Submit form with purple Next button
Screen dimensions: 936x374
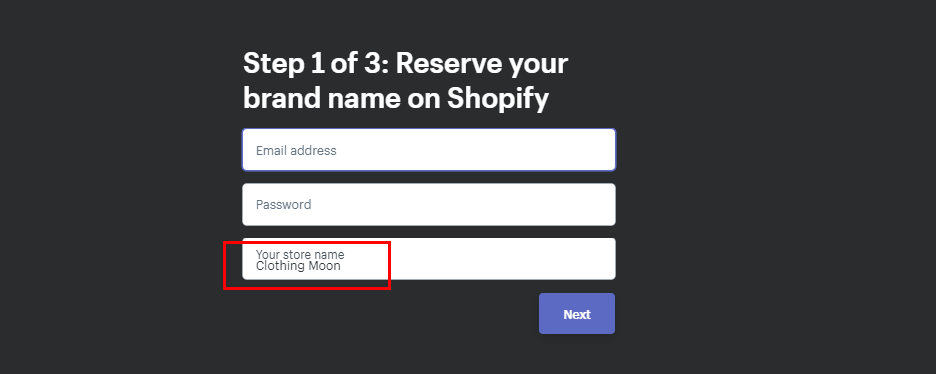tap(577, 314)
